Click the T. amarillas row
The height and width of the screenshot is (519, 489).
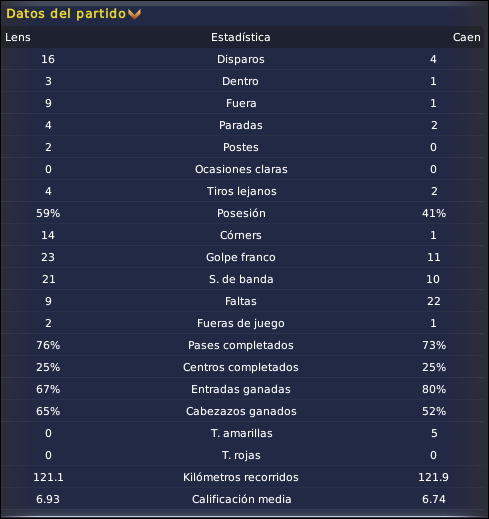point(242,433)
